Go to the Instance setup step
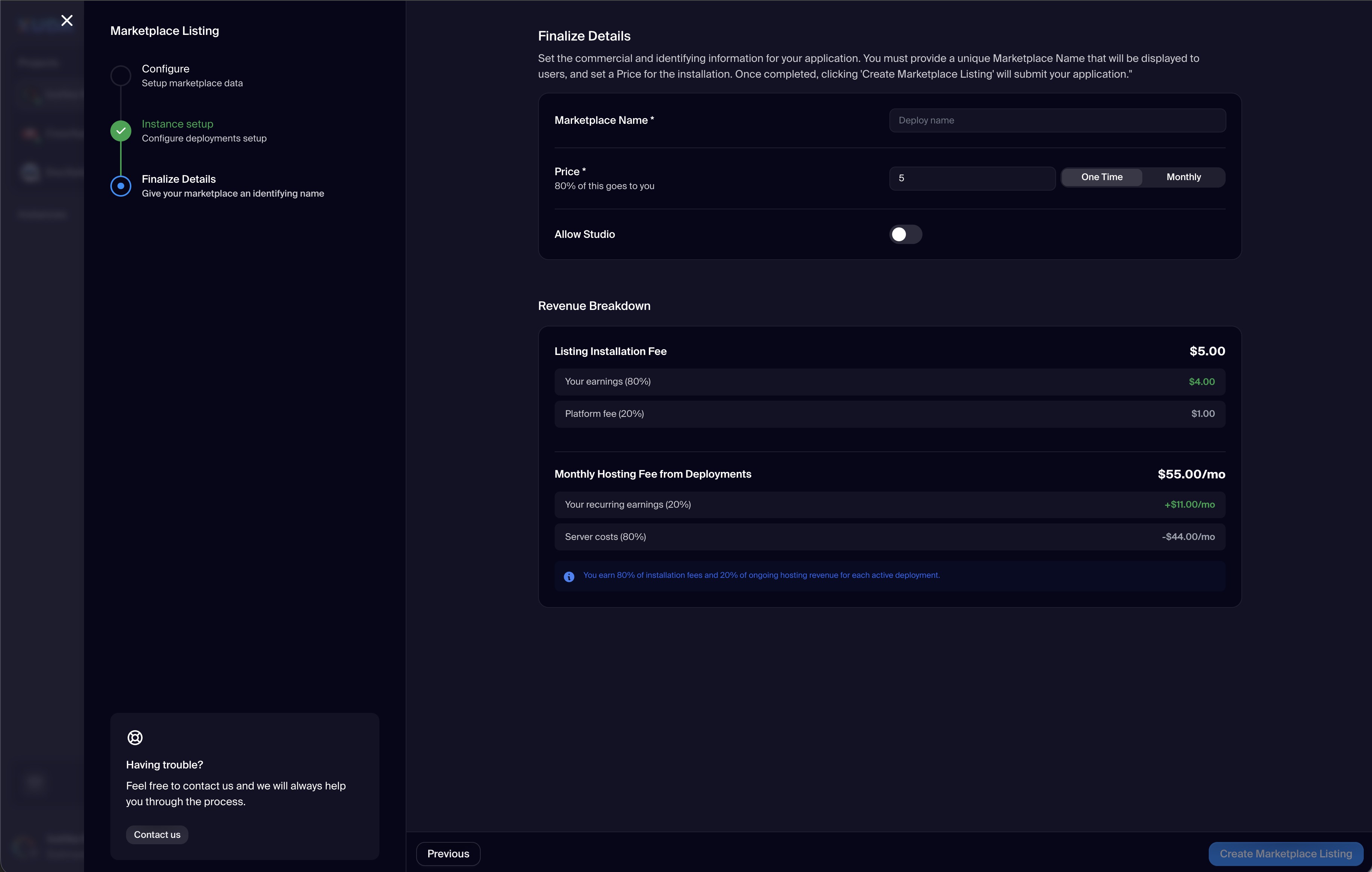The width and height of the screenshot is (1372, 872). (x=177, y=124)
